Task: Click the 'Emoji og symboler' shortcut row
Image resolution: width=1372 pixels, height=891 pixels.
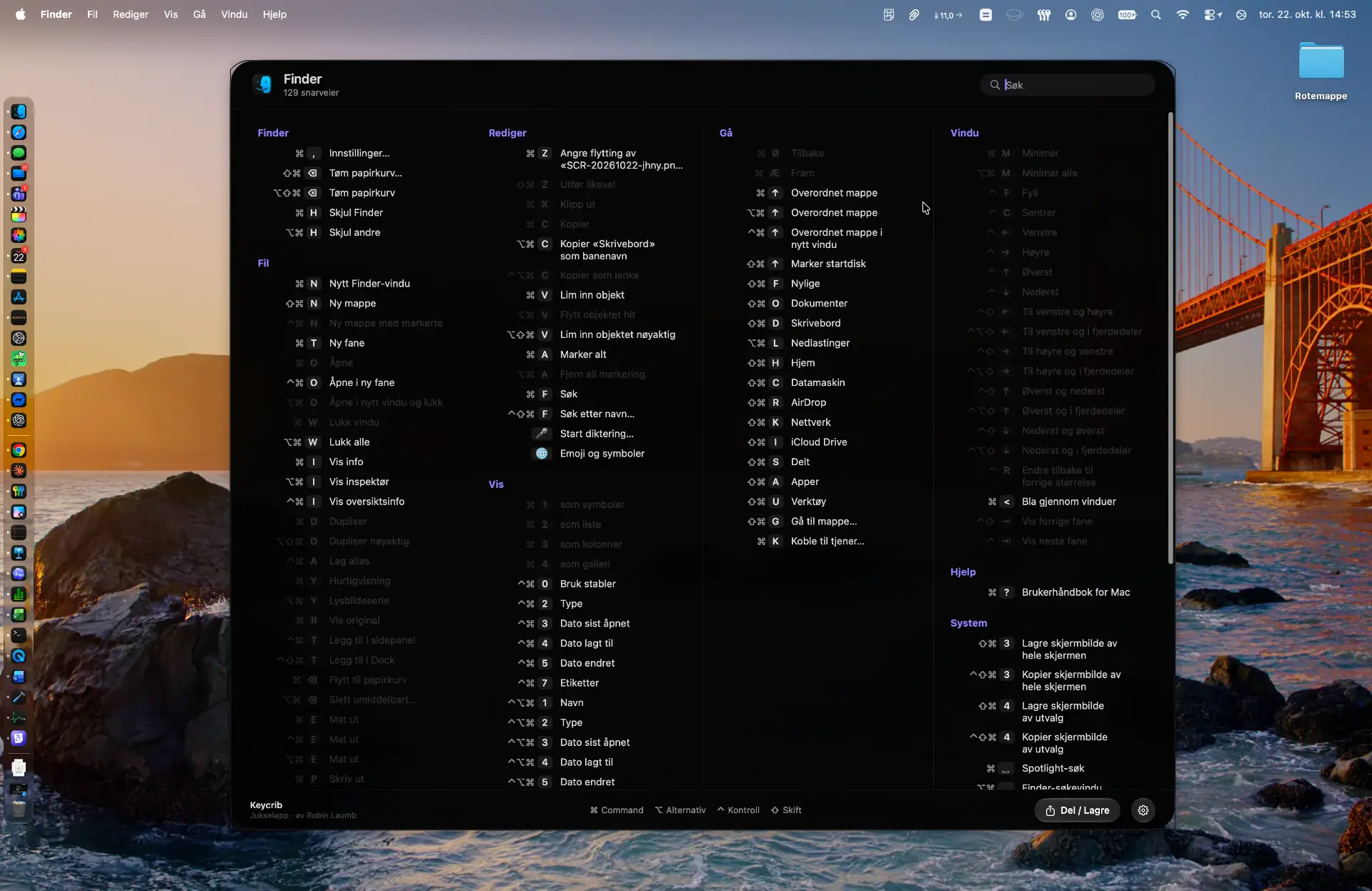Action: 590,454
